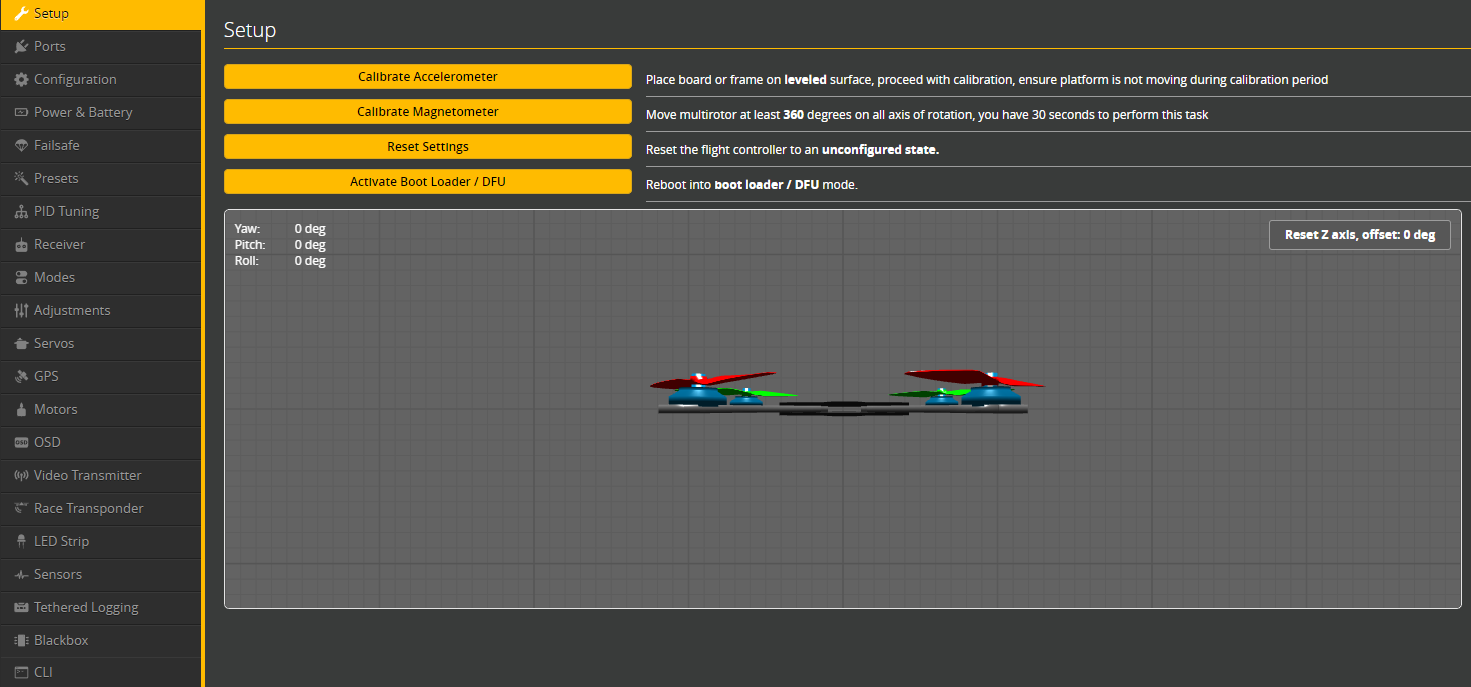Click the wrench icon beside Setup
The image size is (1471, 687).
point(21,14)
